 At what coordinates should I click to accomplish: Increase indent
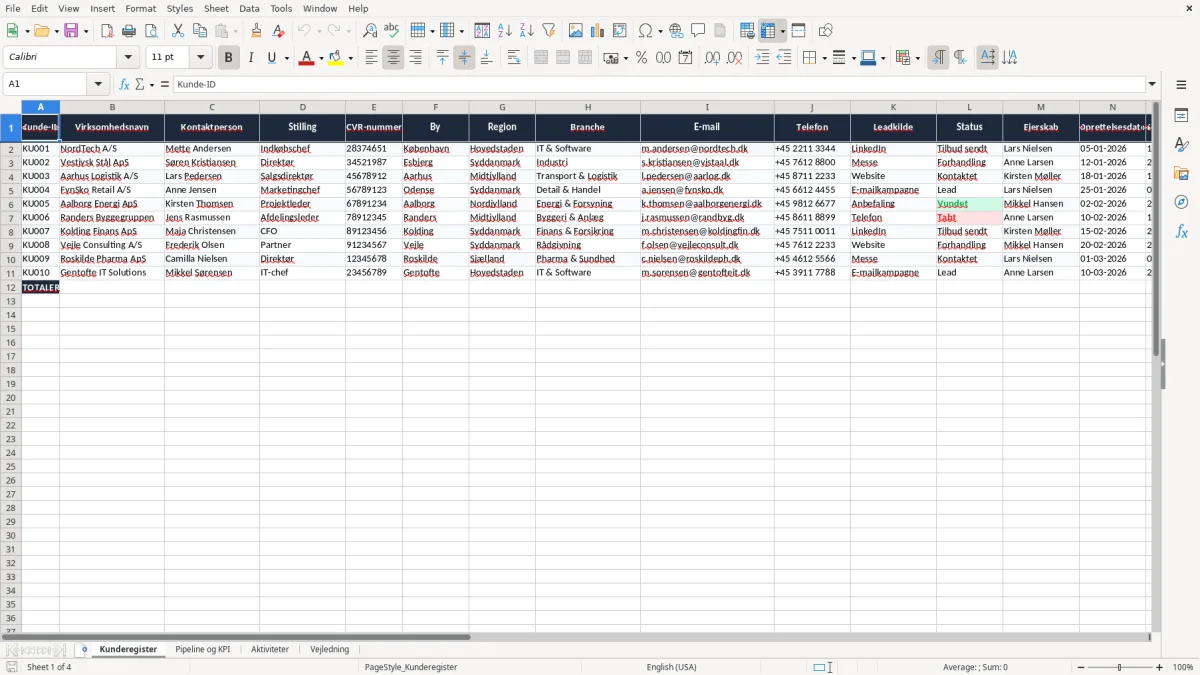point(762,58)
